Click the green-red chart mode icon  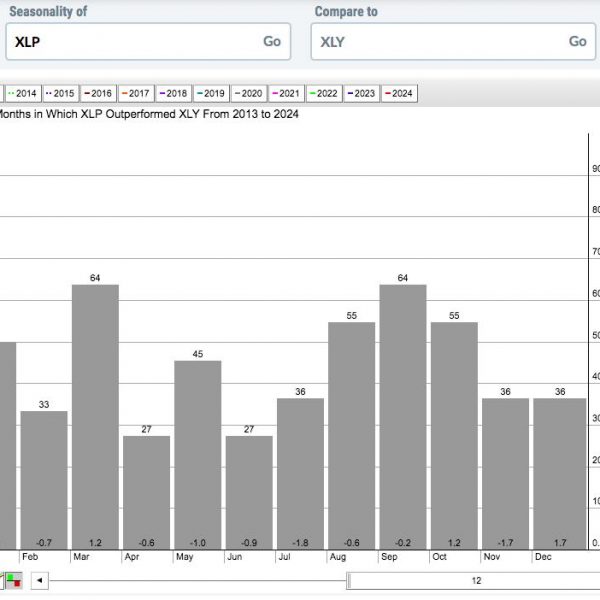click(13, 580)
